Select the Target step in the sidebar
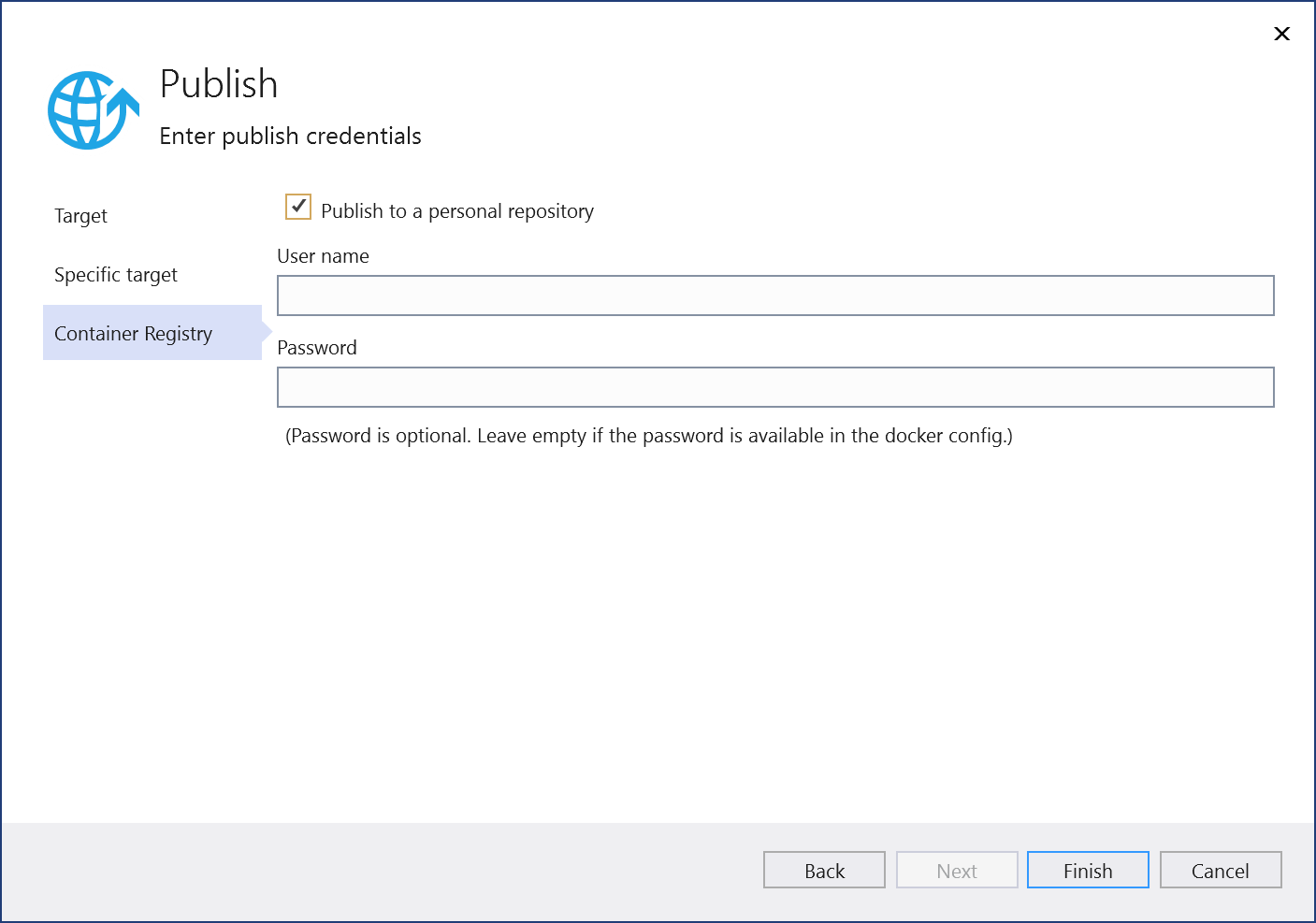The width and height of the screenshot is (1316, 923). (80, 215)
